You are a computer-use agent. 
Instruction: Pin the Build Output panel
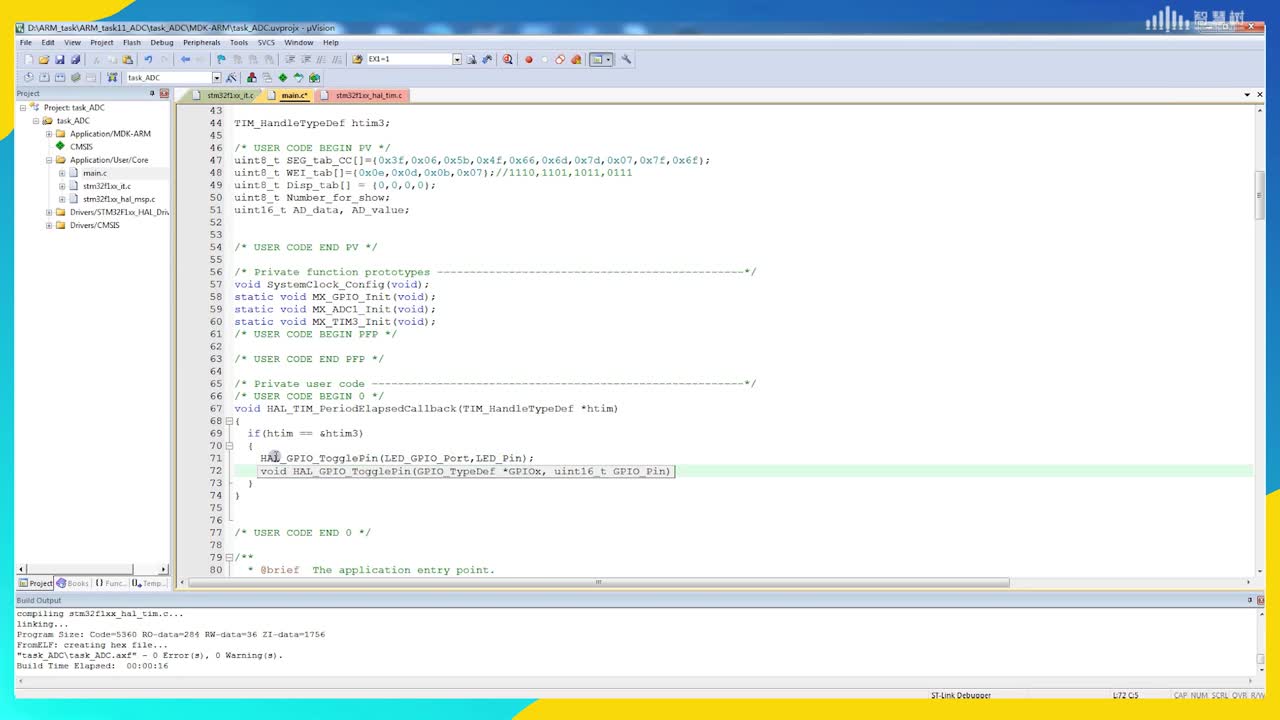tap(1250, 600)
